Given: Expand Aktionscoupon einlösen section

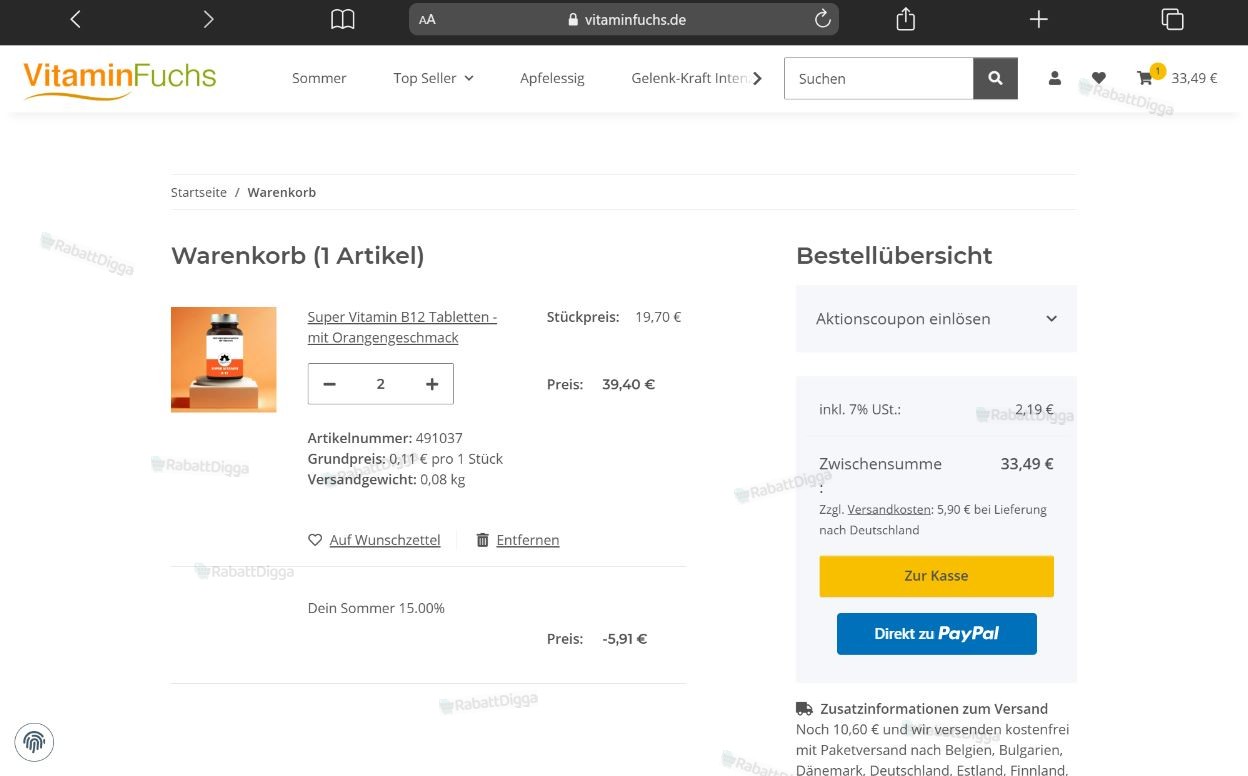Looking at the screenshot, I should (936, 319).
